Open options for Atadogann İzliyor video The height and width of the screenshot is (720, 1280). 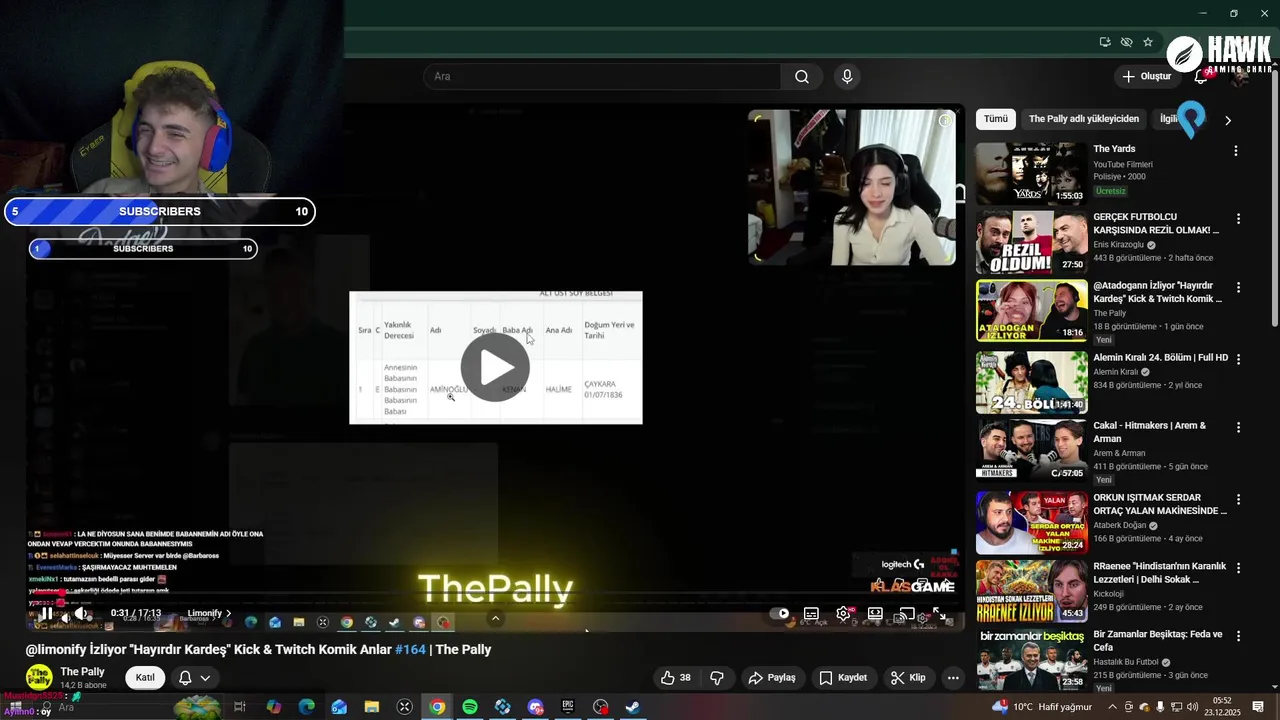[1238, 287]
